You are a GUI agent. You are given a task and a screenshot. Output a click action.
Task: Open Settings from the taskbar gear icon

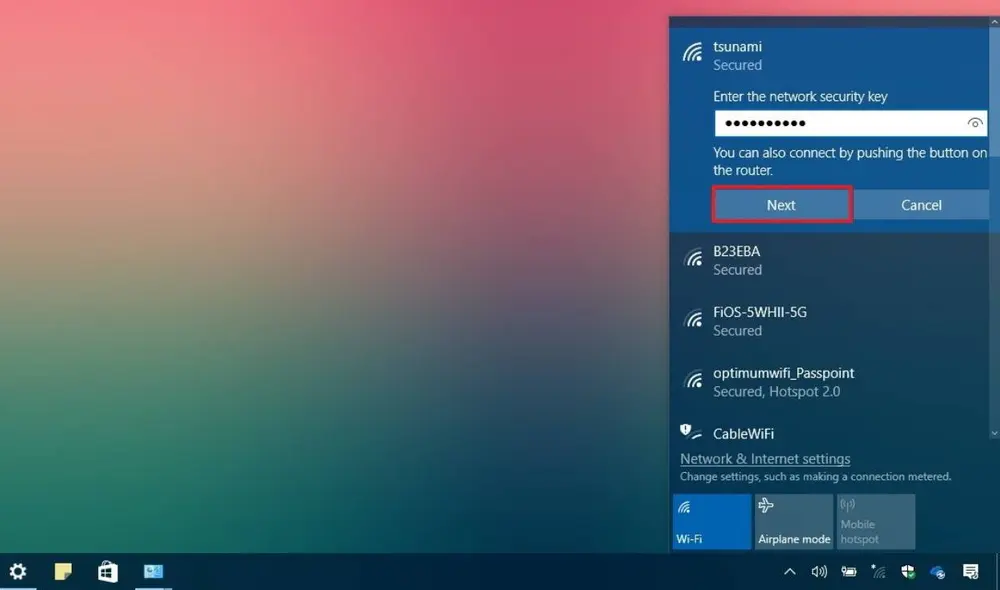pyautogui.click(x=18, y=572)
